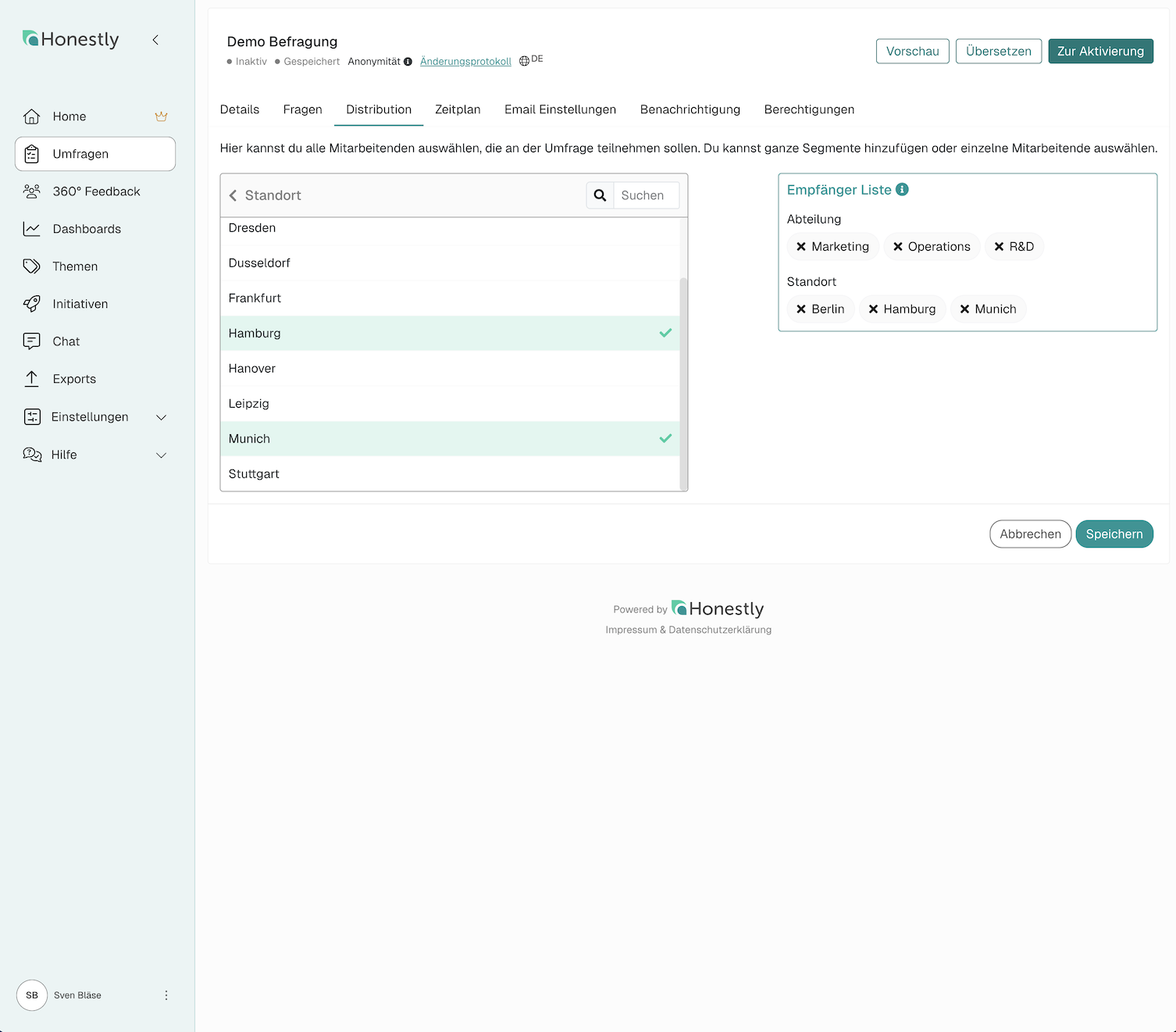Click the Anonymität info icon
This screenshot has height=1032, width=1176.
tap(408, 62)
